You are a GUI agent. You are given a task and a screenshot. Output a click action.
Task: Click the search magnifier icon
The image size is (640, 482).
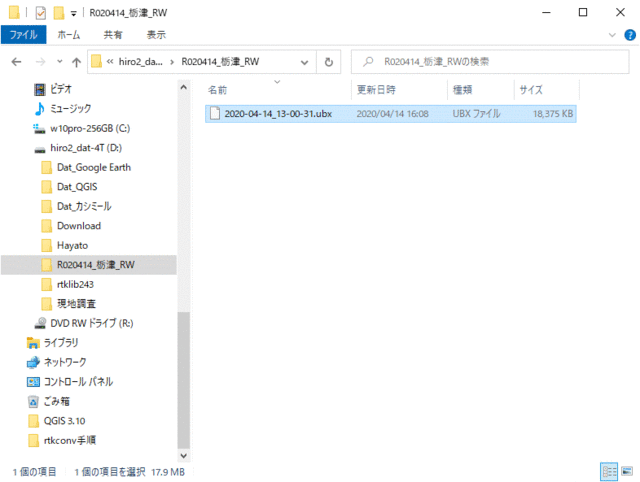pyautogui.click(x=368, y=62)
